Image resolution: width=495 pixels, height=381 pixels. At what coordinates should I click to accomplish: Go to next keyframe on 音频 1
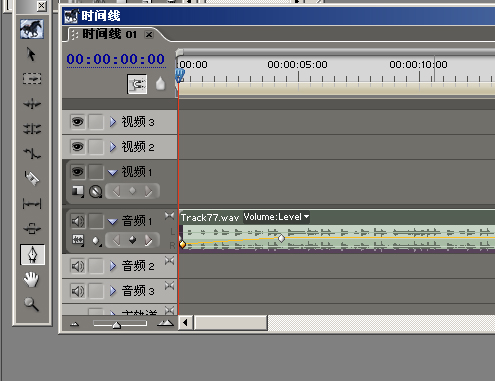pyautogui.click(x=149, y=240)
